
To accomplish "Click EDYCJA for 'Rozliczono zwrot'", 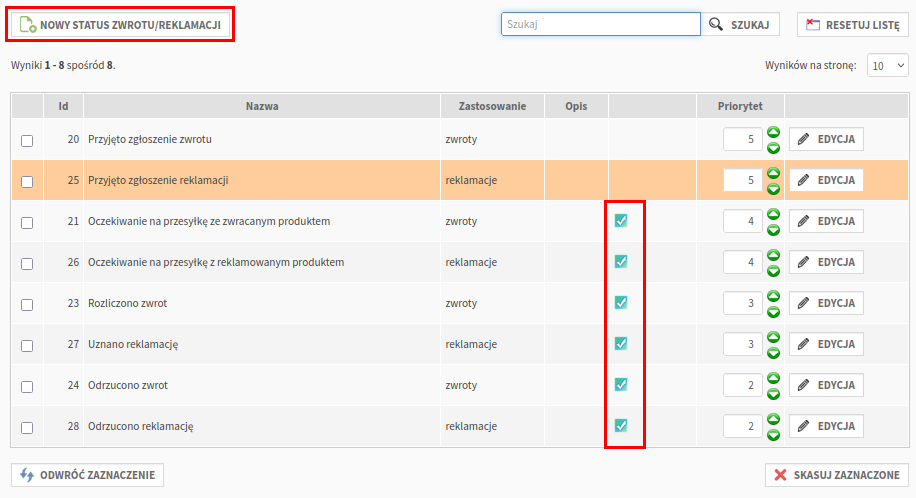I will pos(826,303).
